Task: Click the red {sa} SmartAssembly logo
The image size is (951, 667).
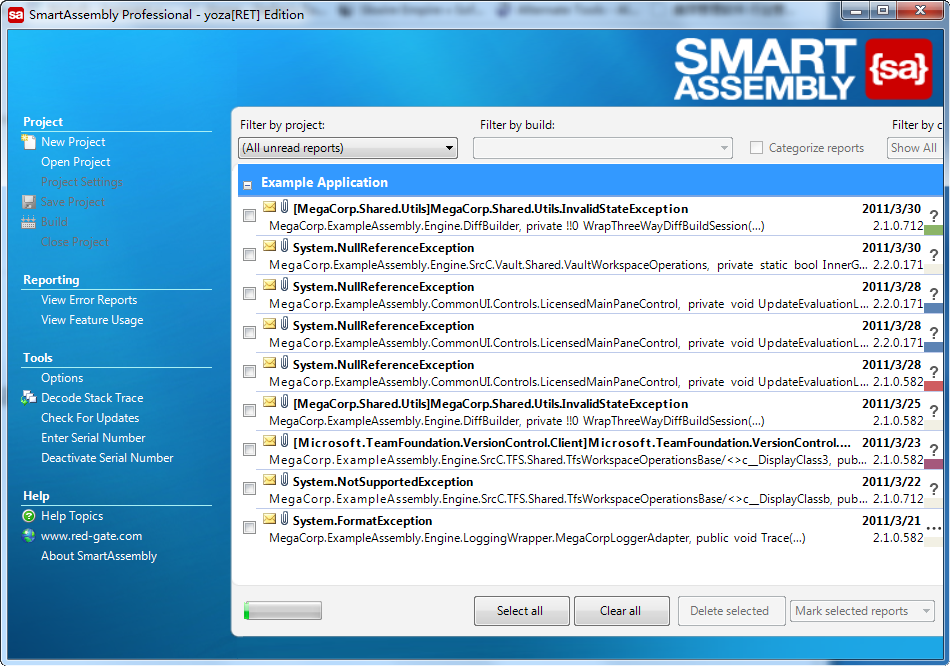Action: [x=897, y=69]
